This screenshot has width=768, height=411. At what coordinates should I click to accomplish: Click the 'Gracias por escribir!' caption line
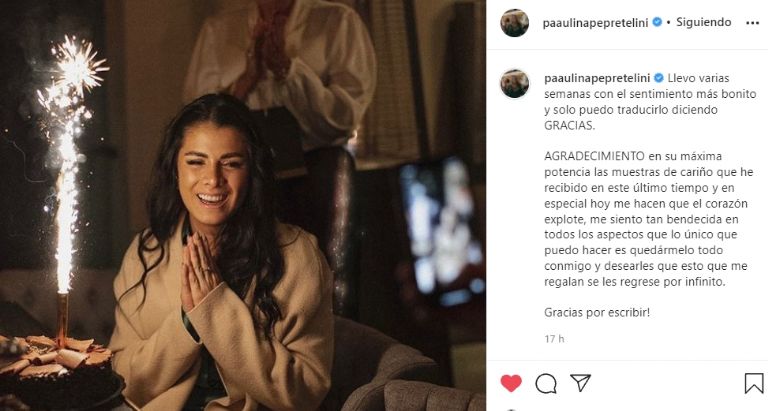tap(597, 313)
